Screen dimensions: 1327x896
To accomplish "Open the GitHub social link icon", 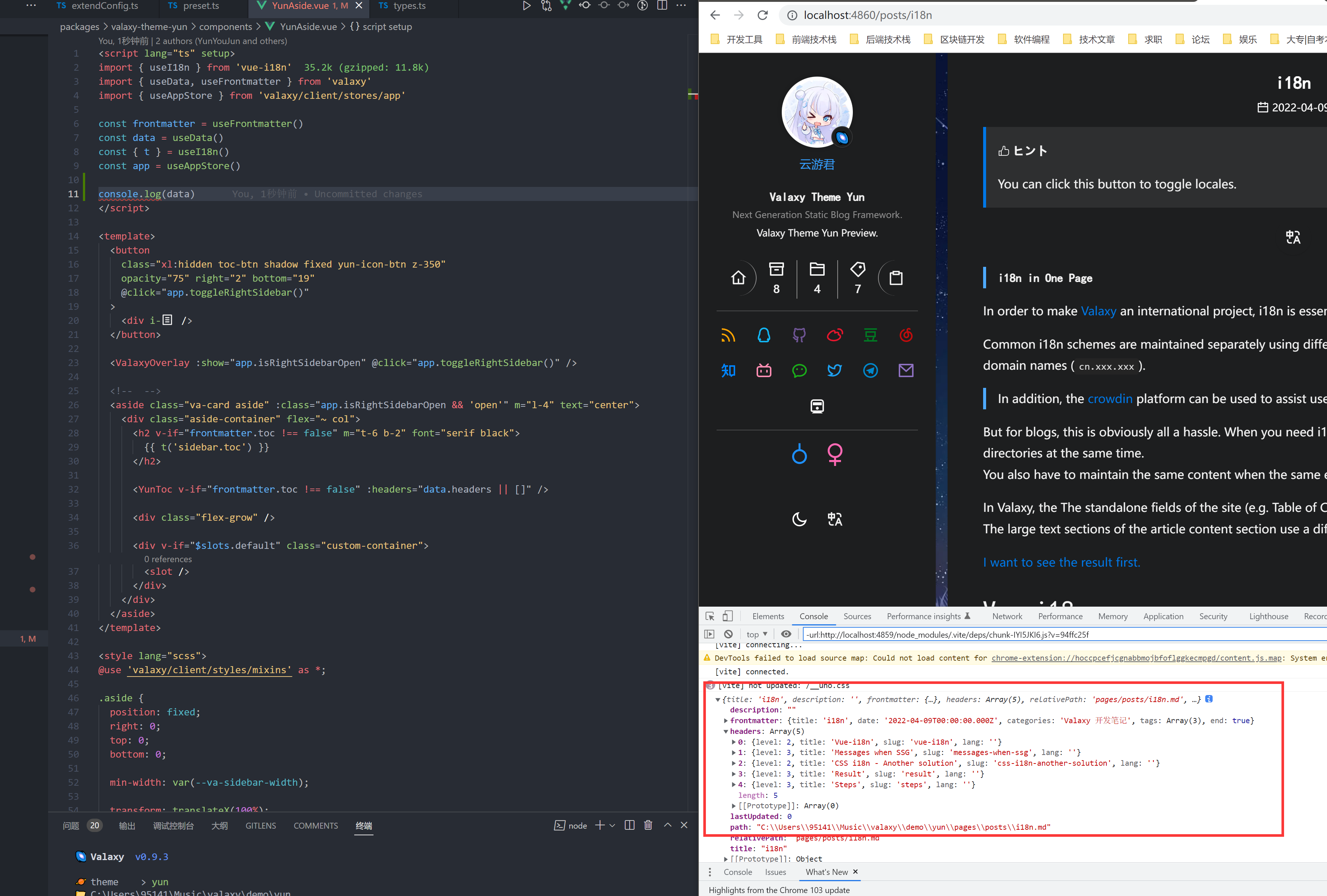I will [x=799, y=335].
